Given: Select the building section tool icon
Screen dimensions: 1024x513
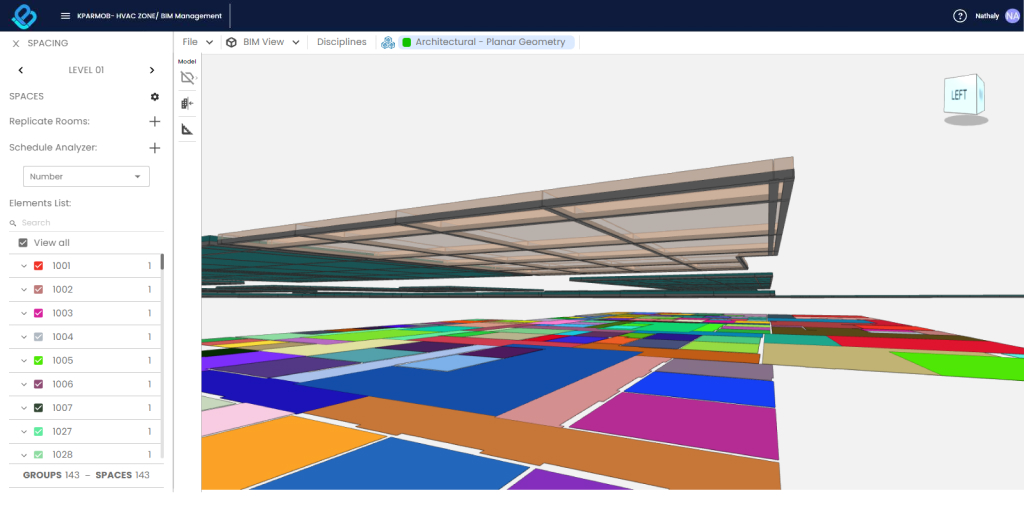Looking at the screenshot, I should coord(187,103).
